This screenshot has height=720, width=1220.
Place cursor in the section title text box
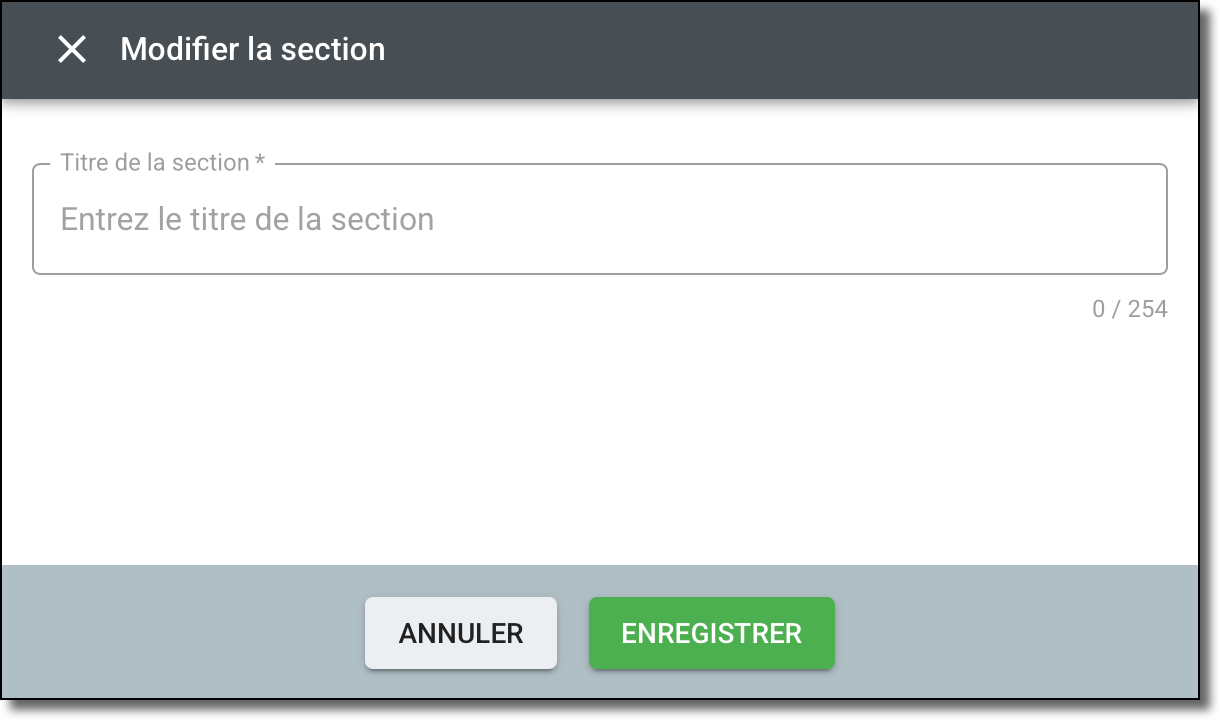tap(600, 219)
